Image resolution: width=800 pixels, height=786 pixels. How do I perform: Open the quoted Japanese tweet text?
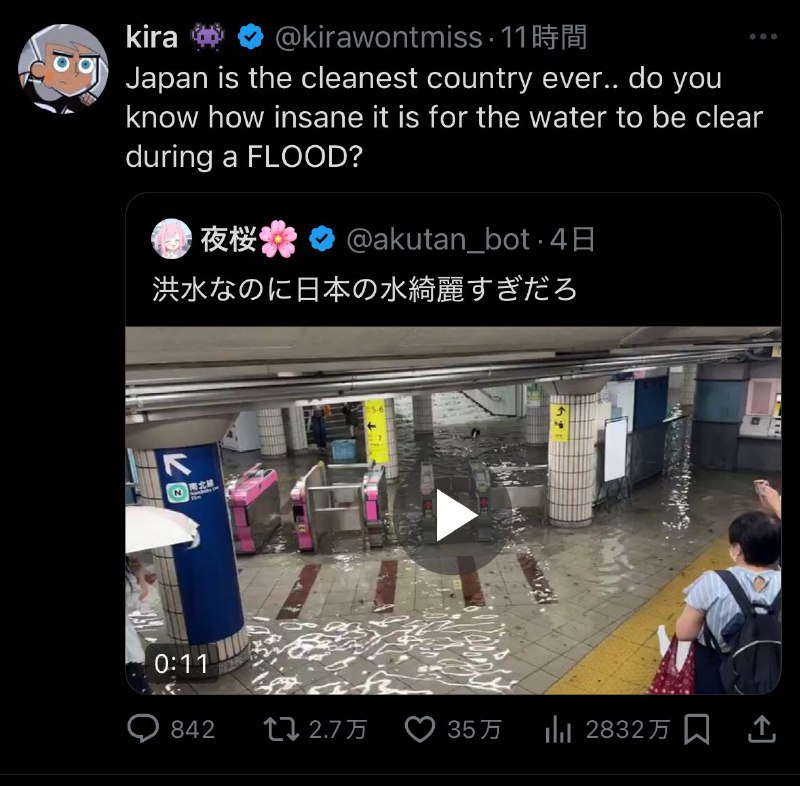point(365,289)
